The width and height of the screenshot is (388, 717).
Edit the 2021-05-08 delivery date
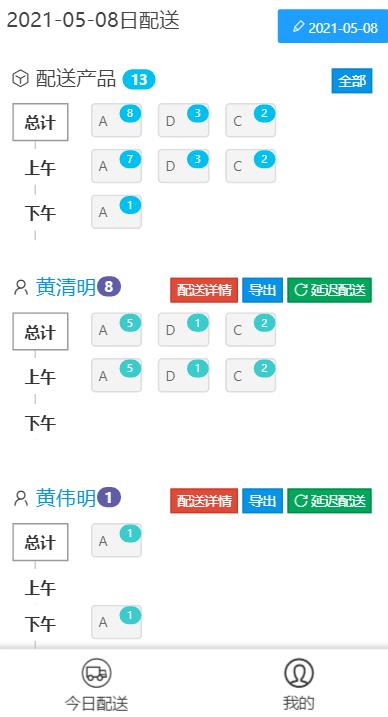pos(333,26)
